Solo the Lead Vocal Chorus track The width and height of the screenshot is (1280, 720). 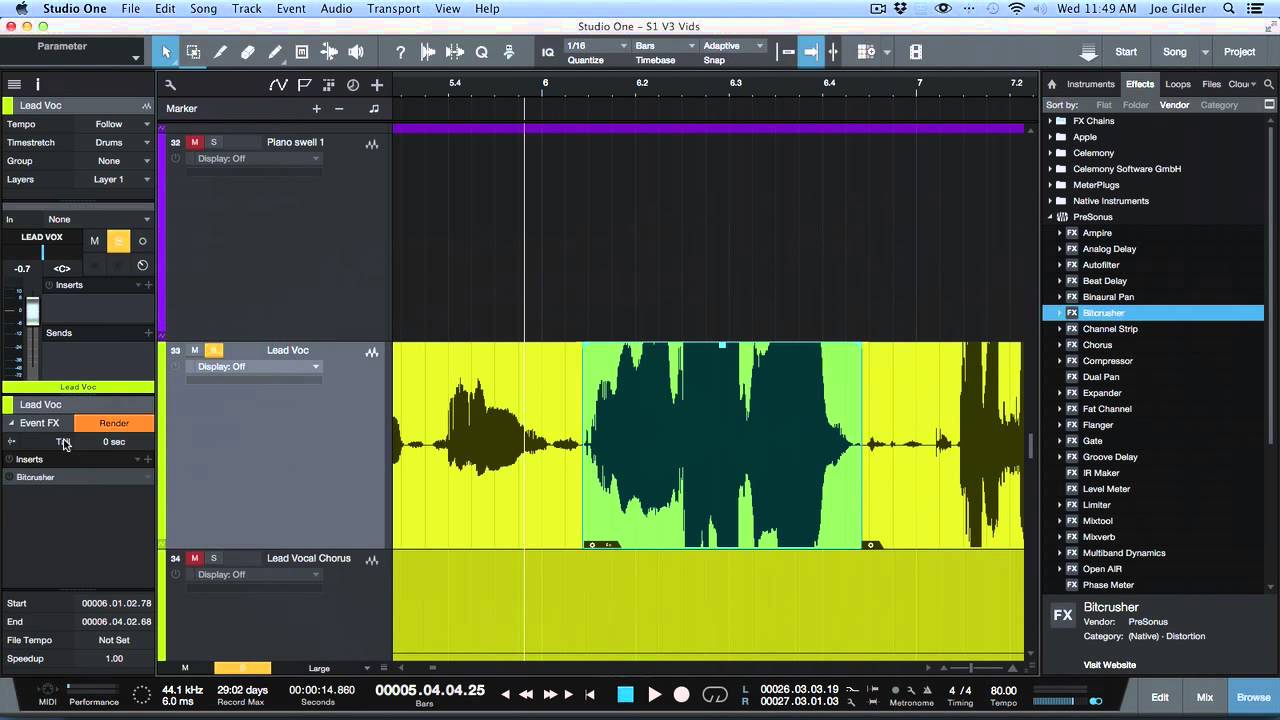click(213, 558)
